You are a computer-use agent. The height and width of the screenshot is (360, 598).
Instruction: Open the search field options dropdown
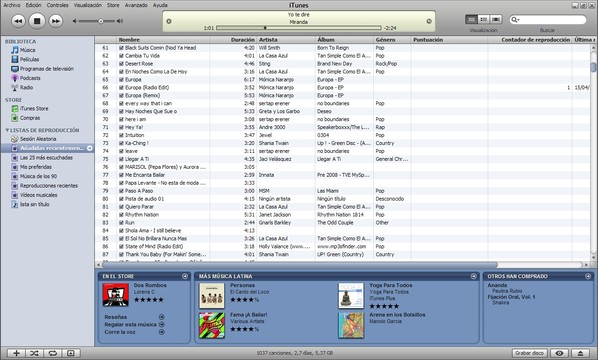coord(515,20)
